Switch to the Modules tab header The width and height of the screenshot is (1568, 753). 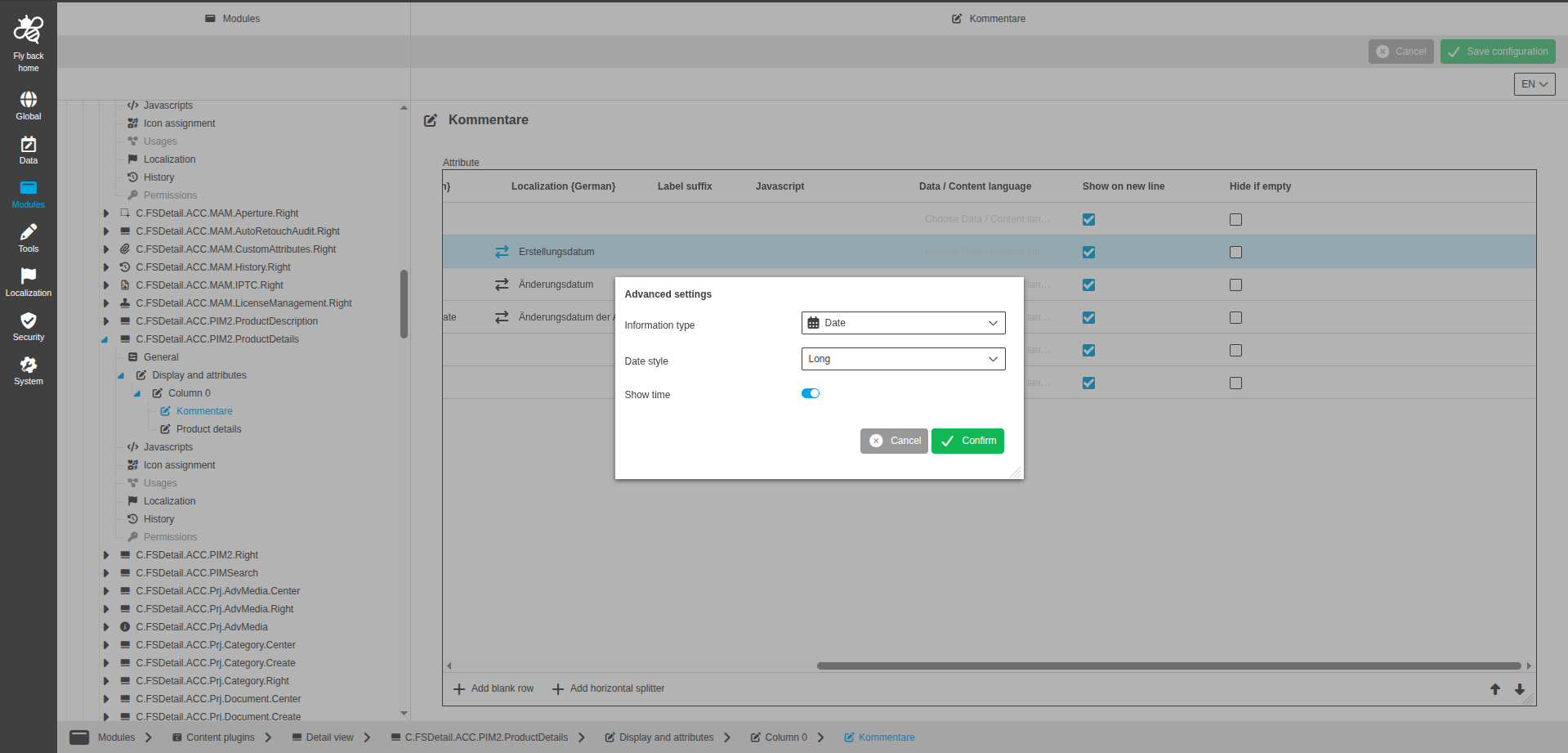[x=233, y=18]
